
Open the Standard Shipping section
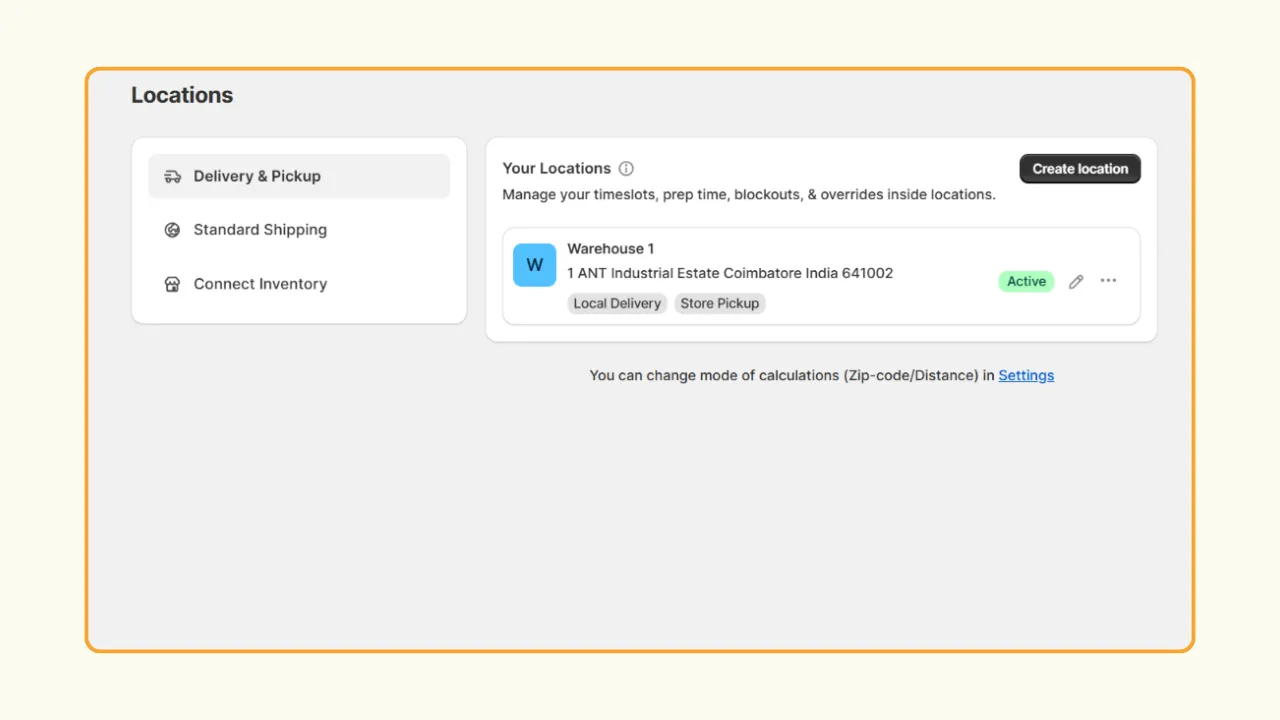[x=299, y=230]
